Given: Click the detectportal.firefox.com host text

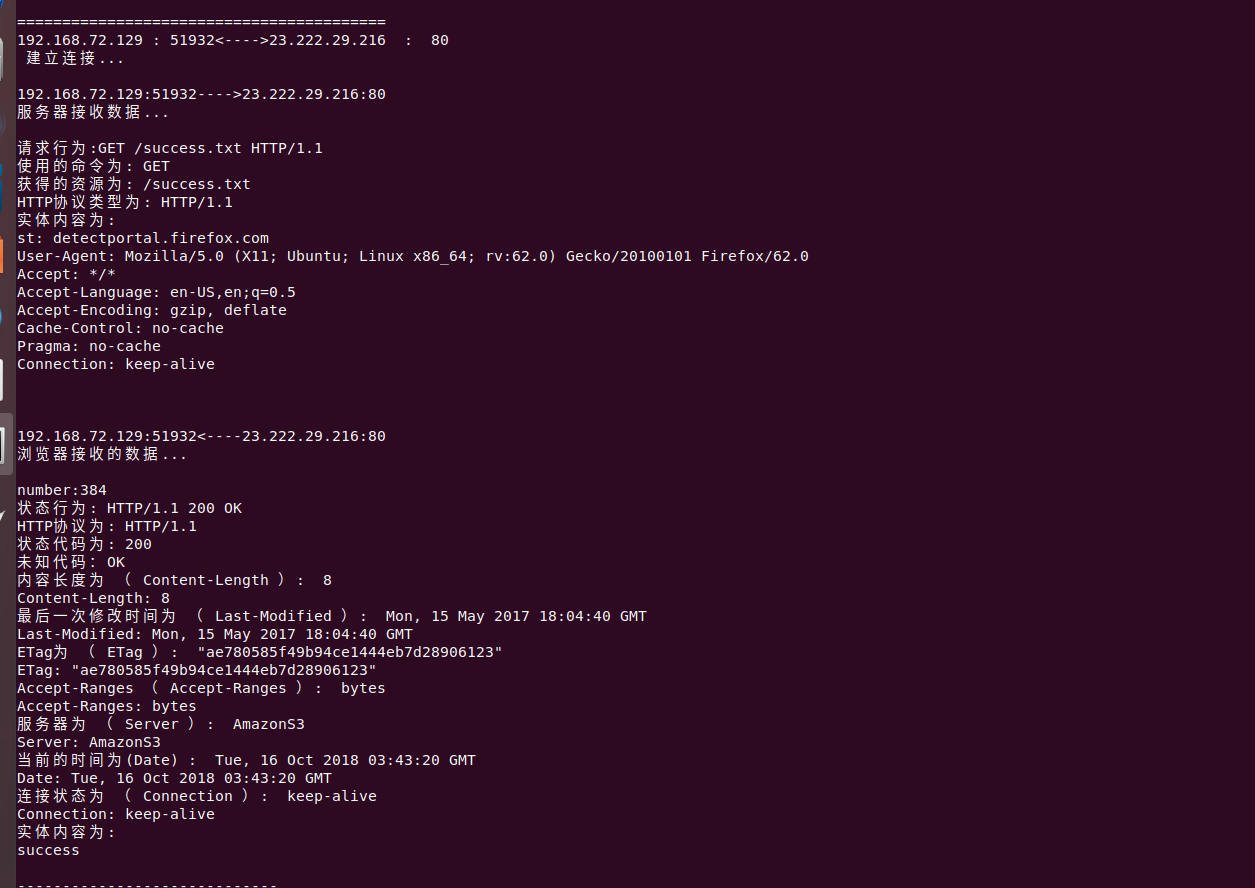Looking at the screenshot, I should [161, 238].
